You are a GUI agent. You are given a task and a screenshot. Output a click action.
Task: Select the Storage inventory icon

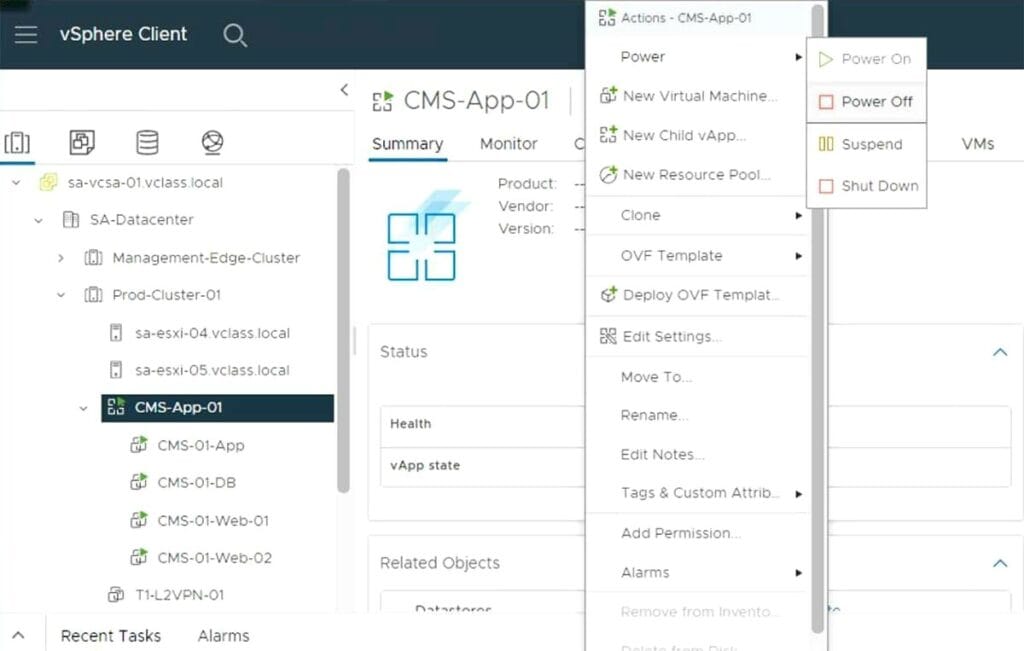coord(145,142)
